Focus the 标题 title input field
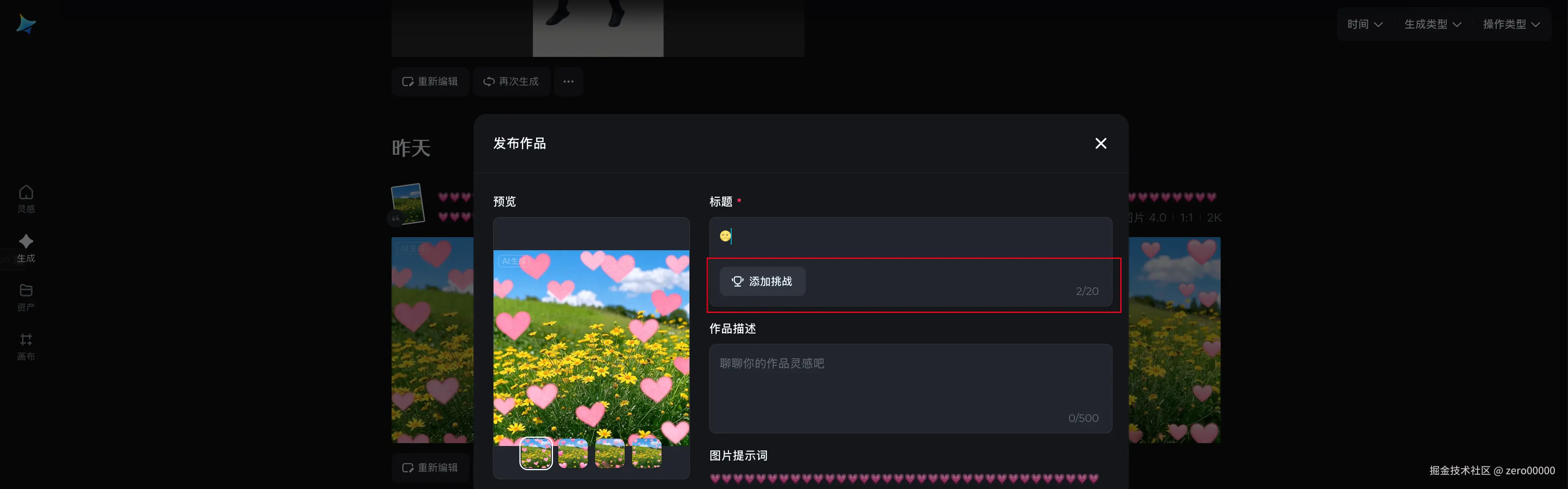This screenshot has height=489, width=1568. pyautogui.click(x=910, y=237)
